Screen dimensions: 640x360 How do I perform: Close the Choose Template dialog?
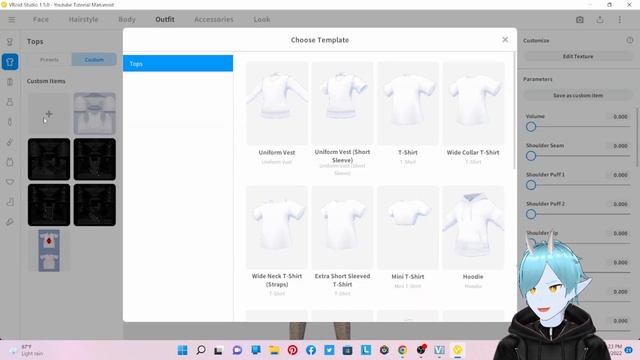click(505, 40)
